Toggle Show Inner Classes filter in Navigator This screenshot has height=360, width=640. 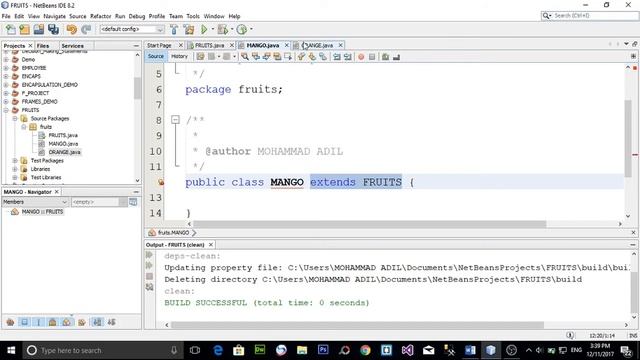[x=67, y=322]
